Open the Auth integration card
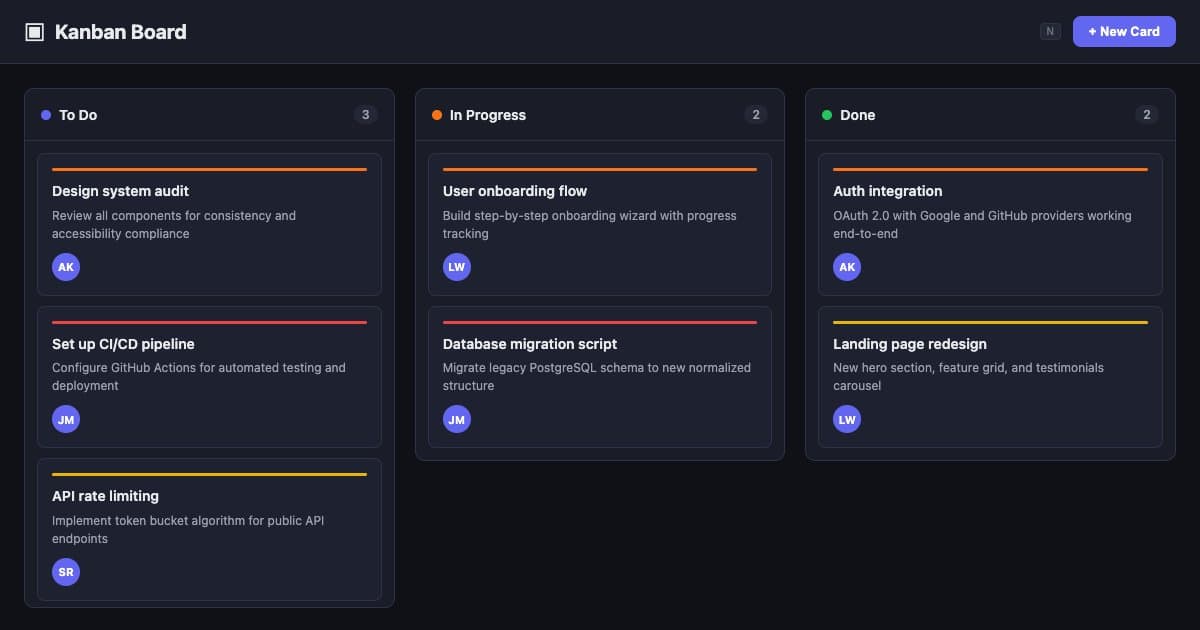This screenshot has height=630, width=1200. coord(990,224)
